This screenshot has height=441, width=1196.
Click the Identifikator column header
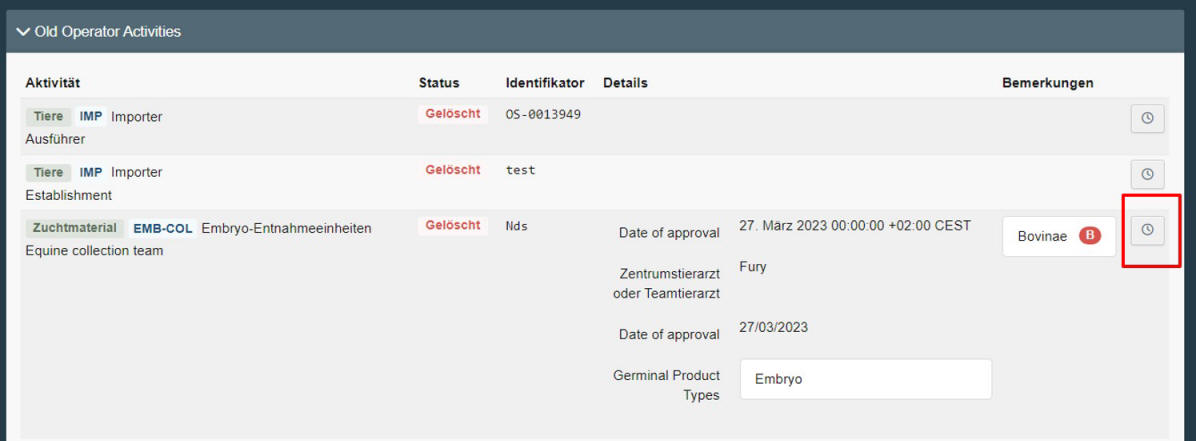[545, 82]
